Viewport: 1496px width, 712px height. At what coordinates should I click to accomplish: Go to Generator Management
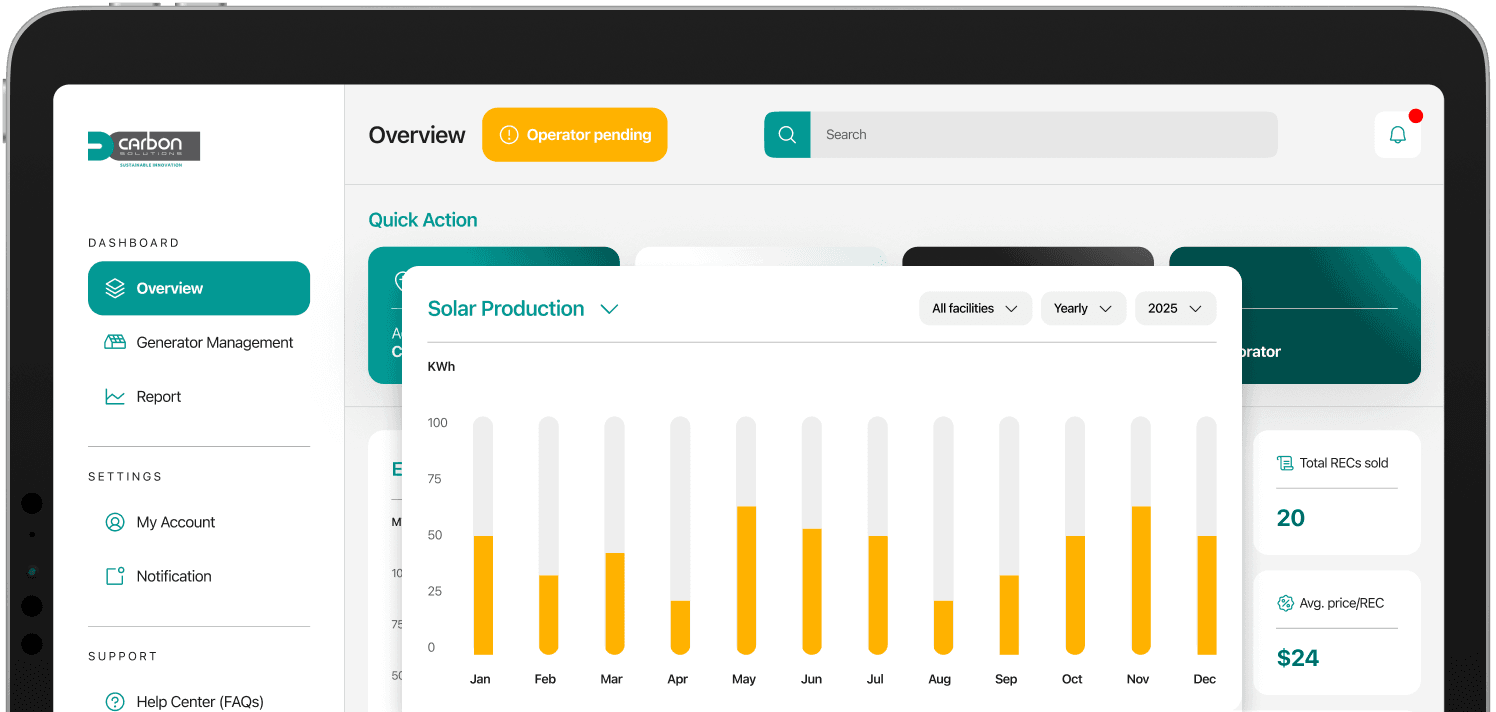[x=199, y=342]
